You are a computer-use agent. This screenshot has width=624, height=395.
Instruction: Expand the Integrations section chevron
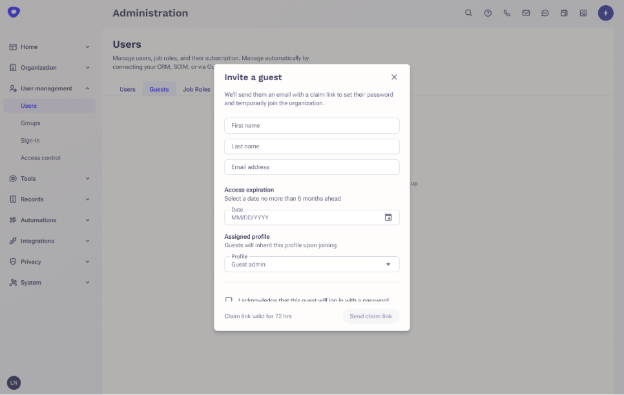[x=87, y=241]
